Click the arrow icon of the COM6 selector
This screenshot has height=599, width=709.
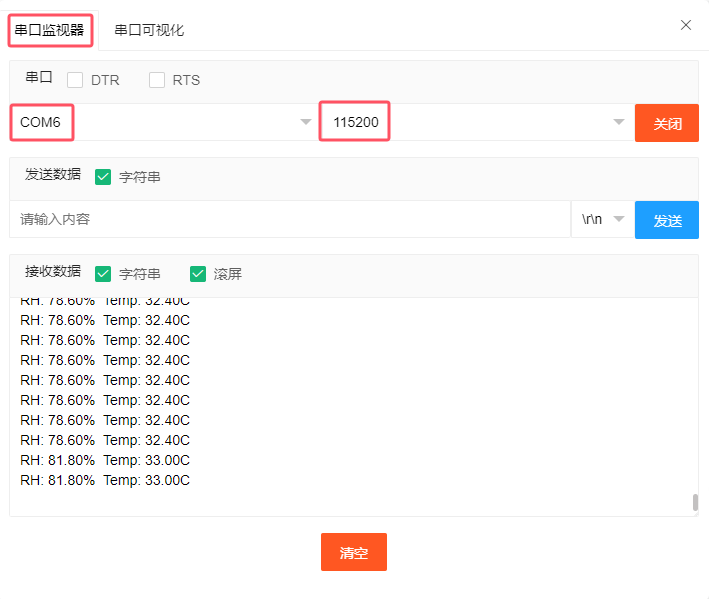click(x=305, y=123)
